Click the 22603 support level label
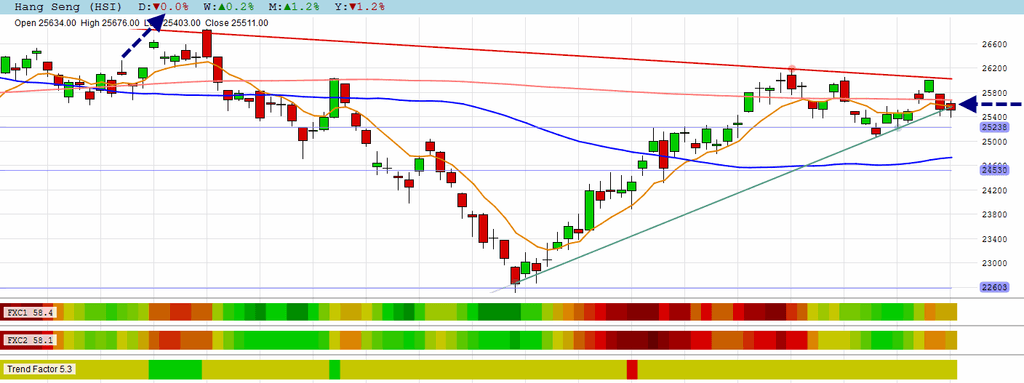 (x=994, y=288)
